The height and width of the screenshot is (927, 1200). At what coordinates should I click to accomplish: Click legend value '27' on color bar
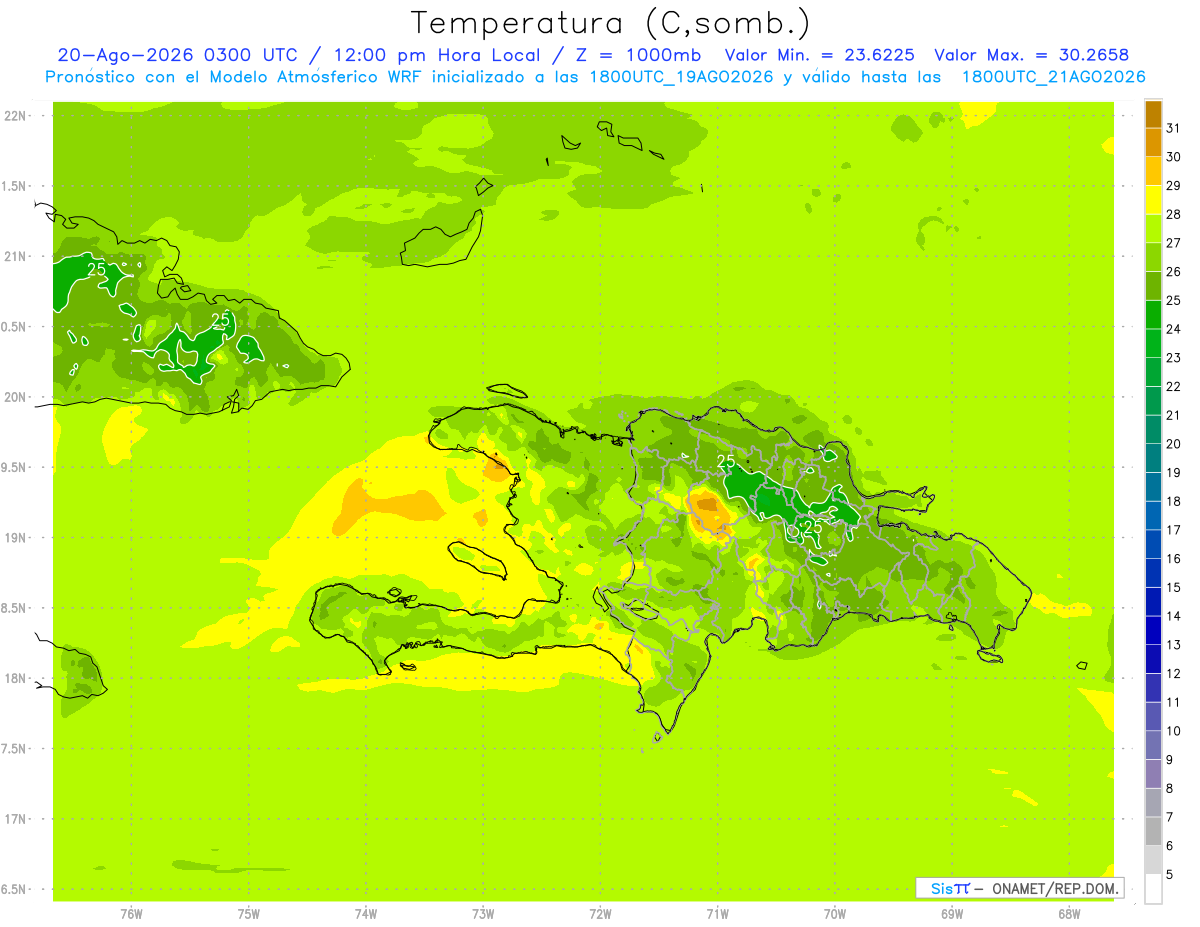[x=1174, y=243]
